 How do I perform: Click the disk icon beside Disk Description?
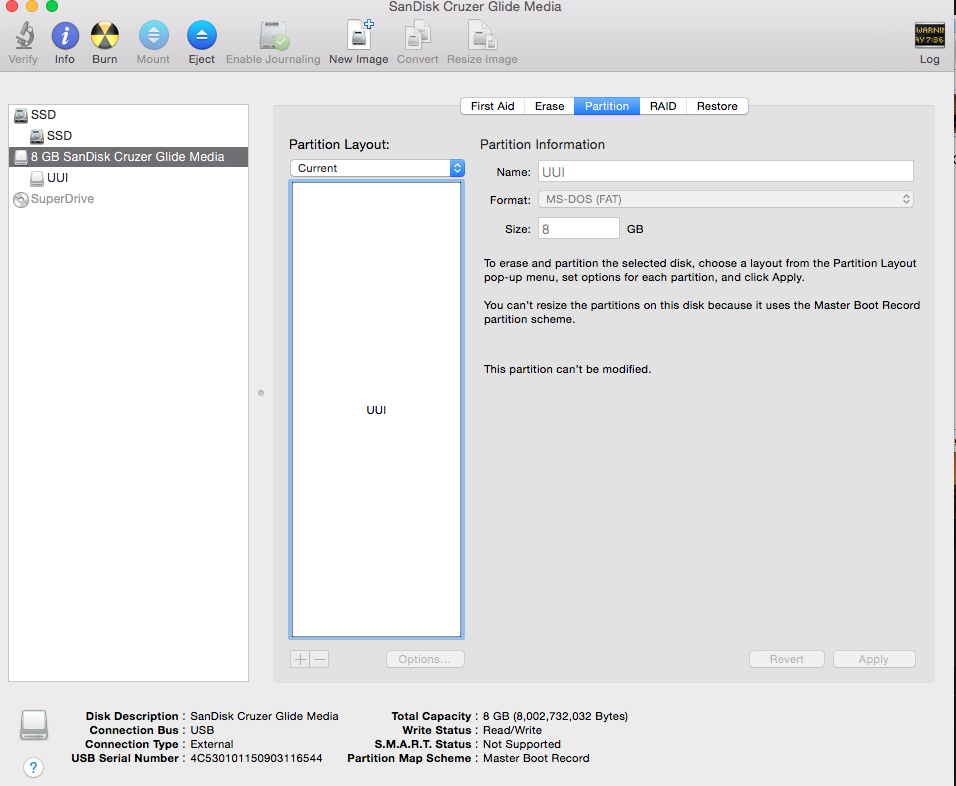click(34, 725)
